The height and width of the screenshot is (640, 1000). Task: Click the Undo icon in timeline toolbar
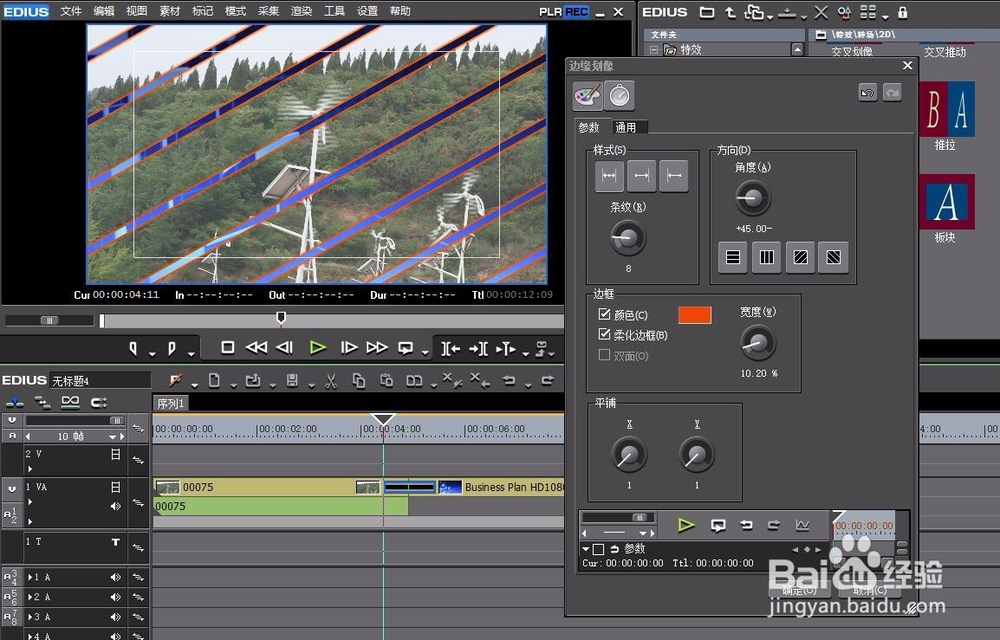point(509,381)
